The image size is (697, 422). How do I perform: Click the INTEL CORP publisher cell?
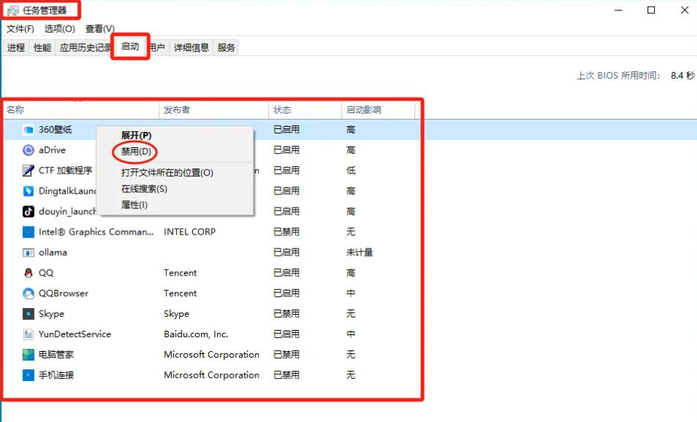190,232
